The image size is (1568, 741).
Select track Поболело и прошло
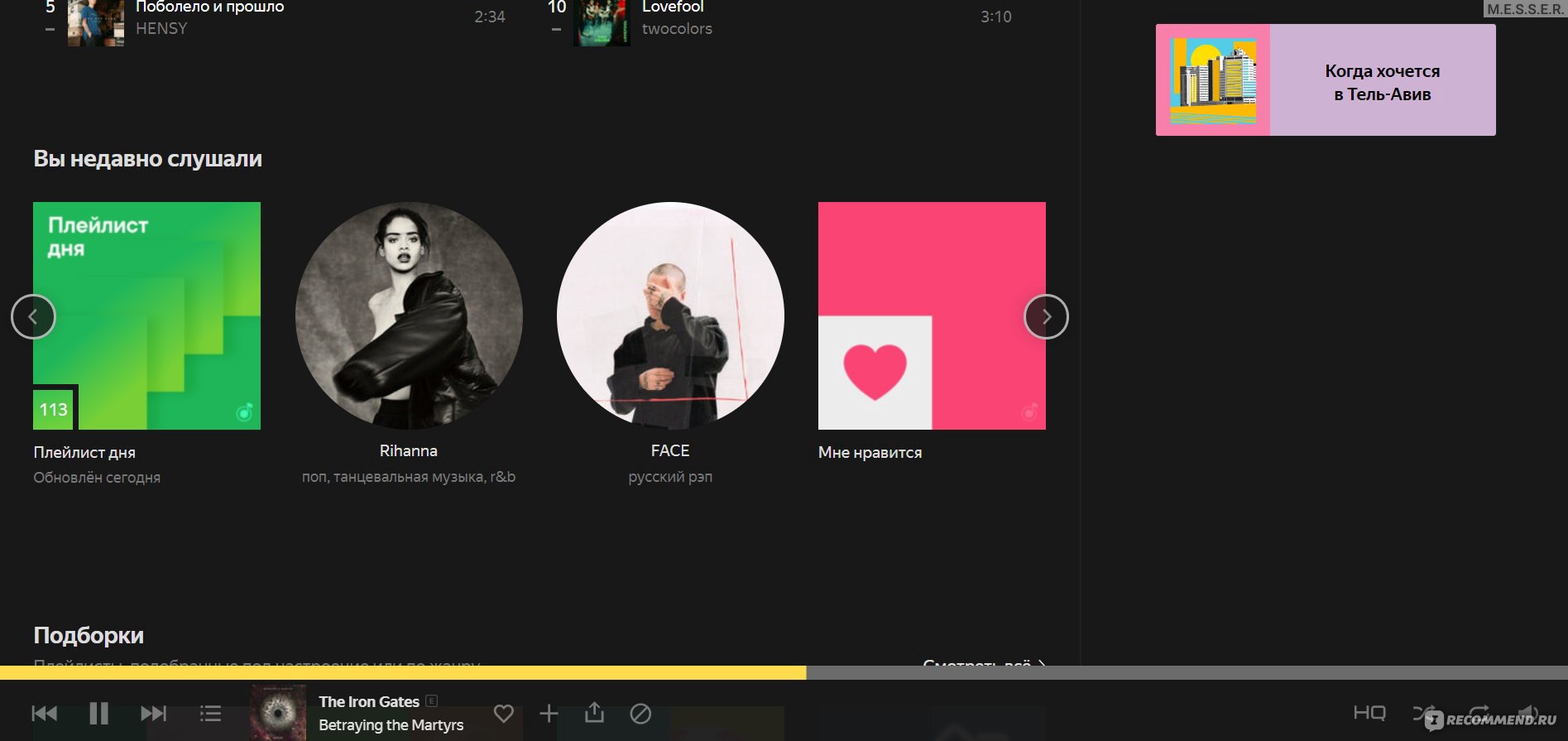pyautogui.click(x=209, y=7)
